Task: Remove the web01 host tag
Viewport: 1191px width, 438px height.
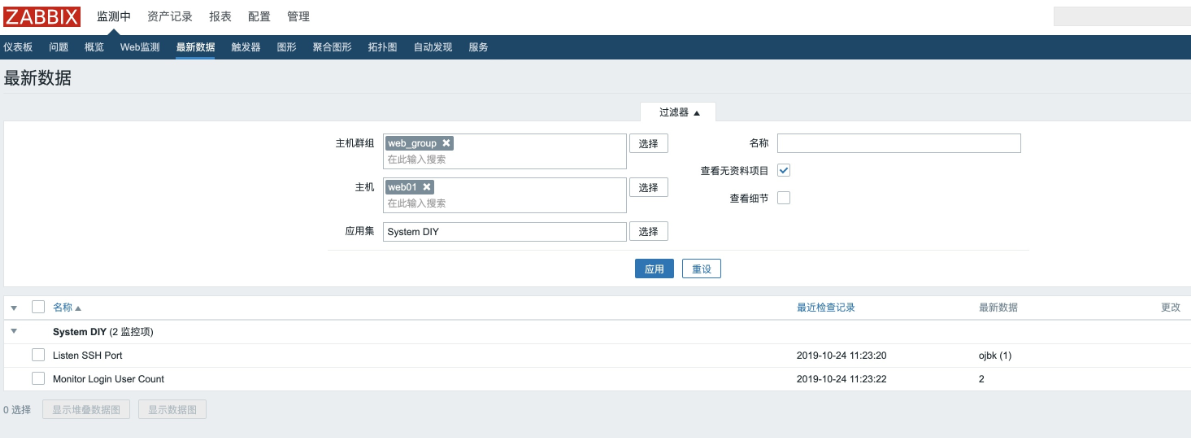Action: 427,187
